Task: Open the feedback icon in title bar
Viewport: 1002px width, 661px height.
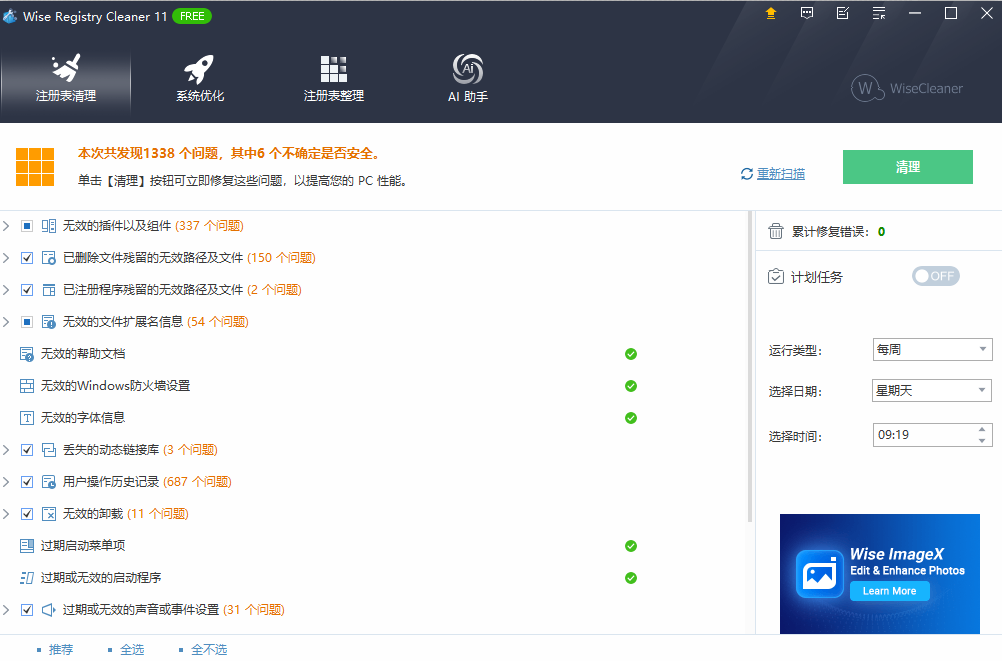Action: 806,14
